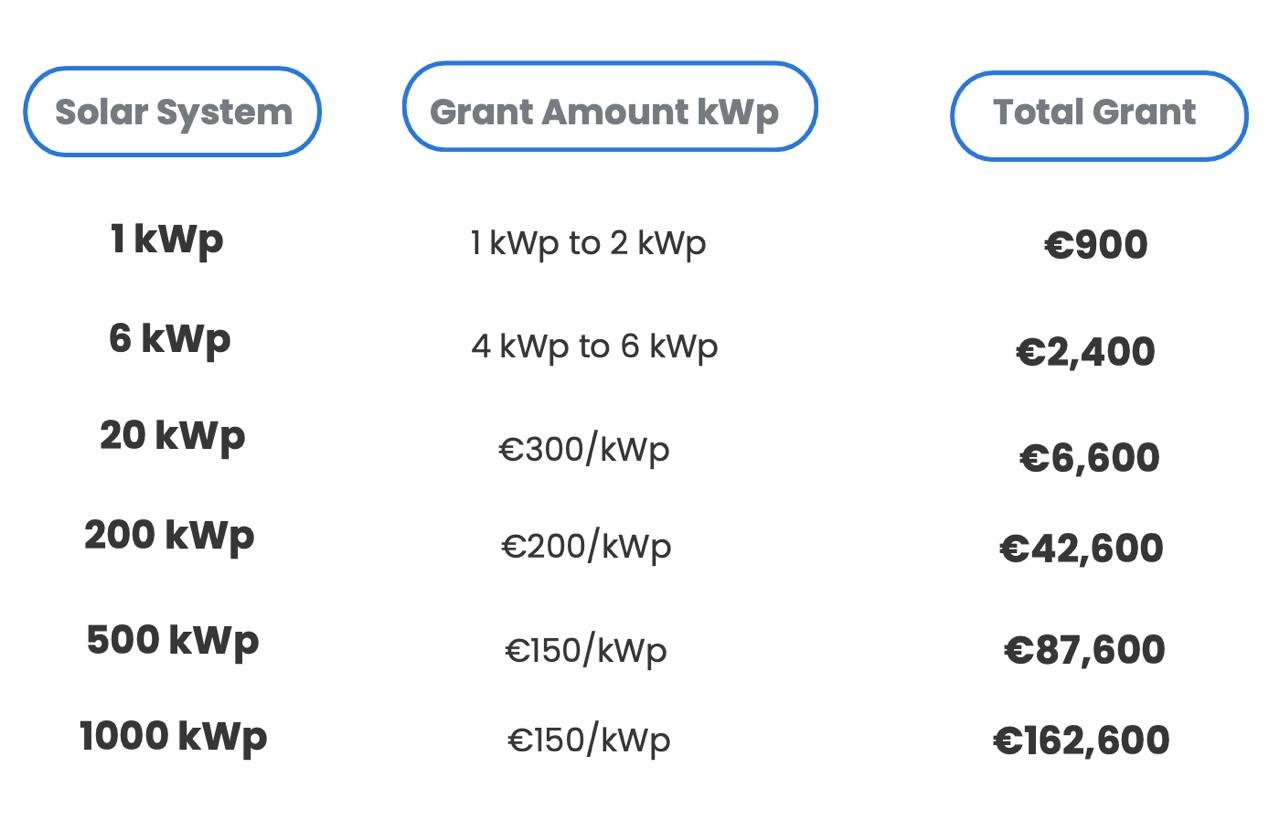Select the 6 kWp system label
Image resolution: width=1280 pixels, height=821 pixels.
(170, 339)
